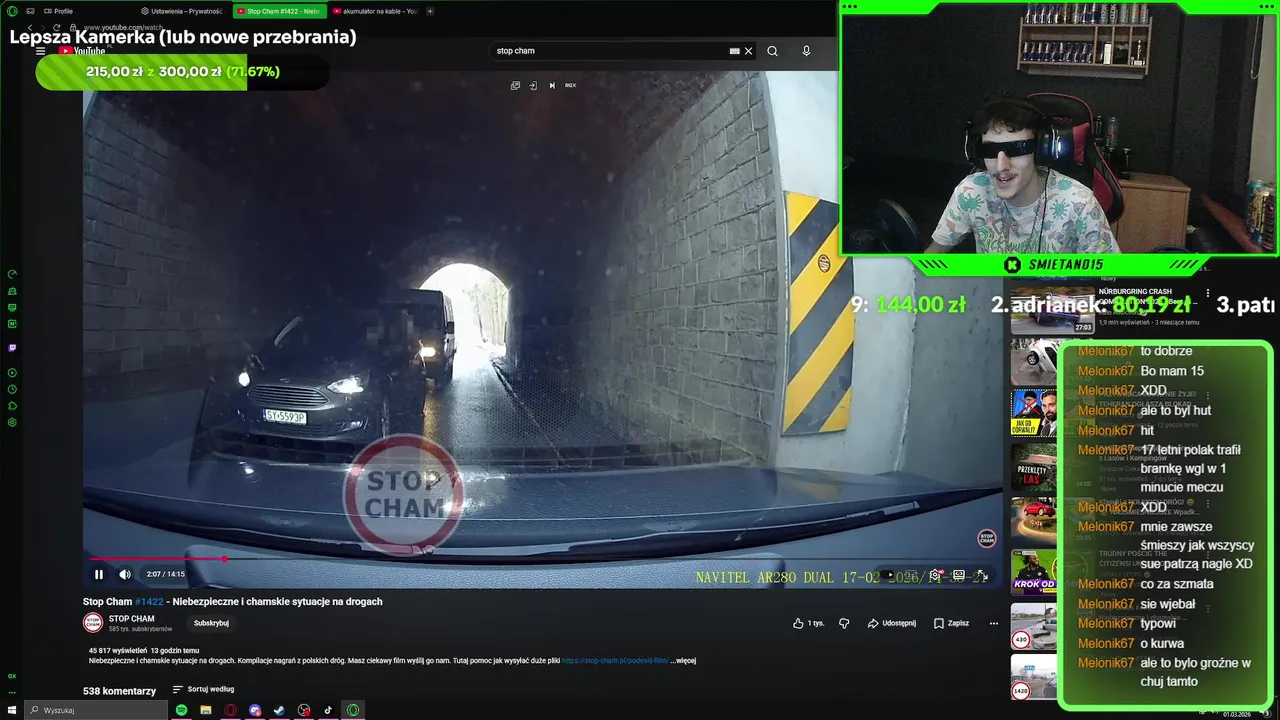The image size is (1280, 720).
Task: Go to the YouTube home logo
Action: [82, 51]
